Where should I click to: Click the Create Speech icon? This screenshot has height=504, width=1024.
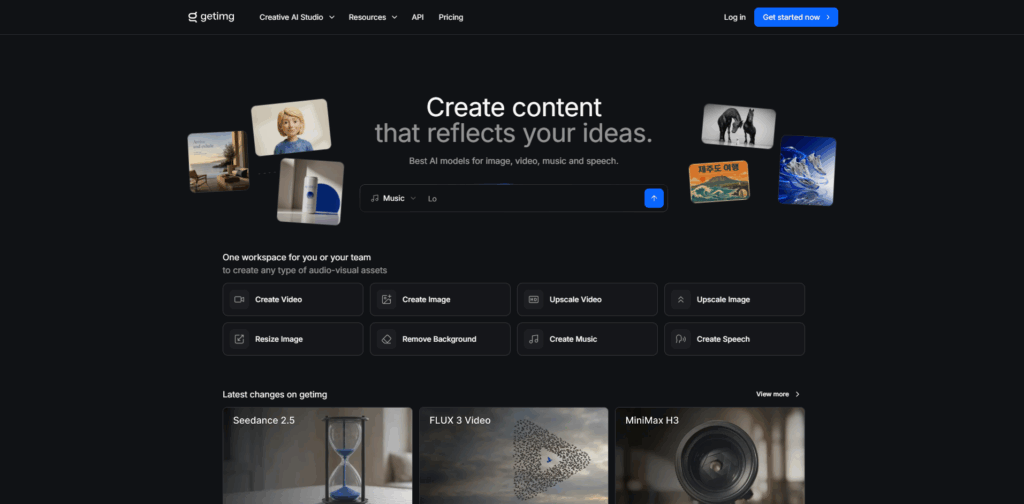(680, 339)
